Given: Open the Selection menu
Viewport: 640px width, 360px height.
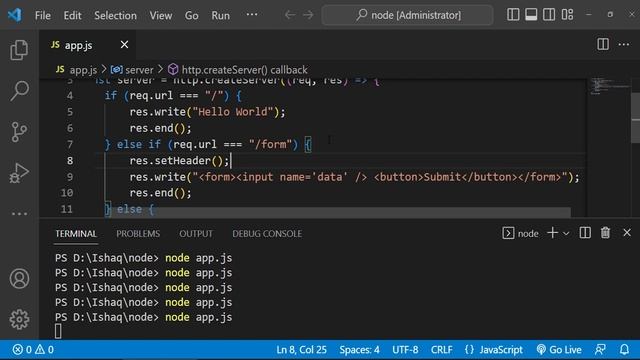Looking at the screenshot, I should tap(116, 16).
